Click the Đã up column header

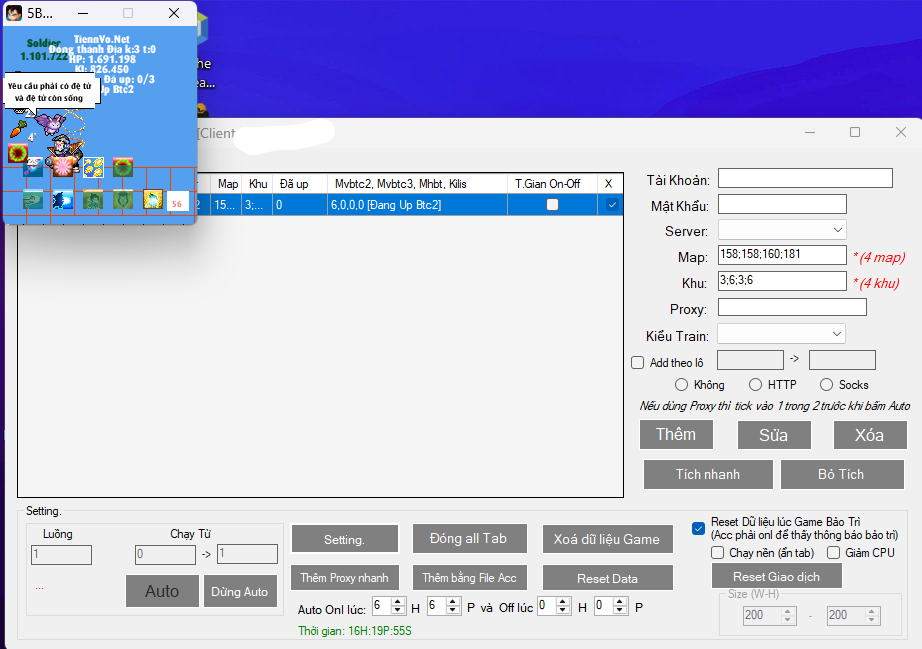(x=295, y=184)
